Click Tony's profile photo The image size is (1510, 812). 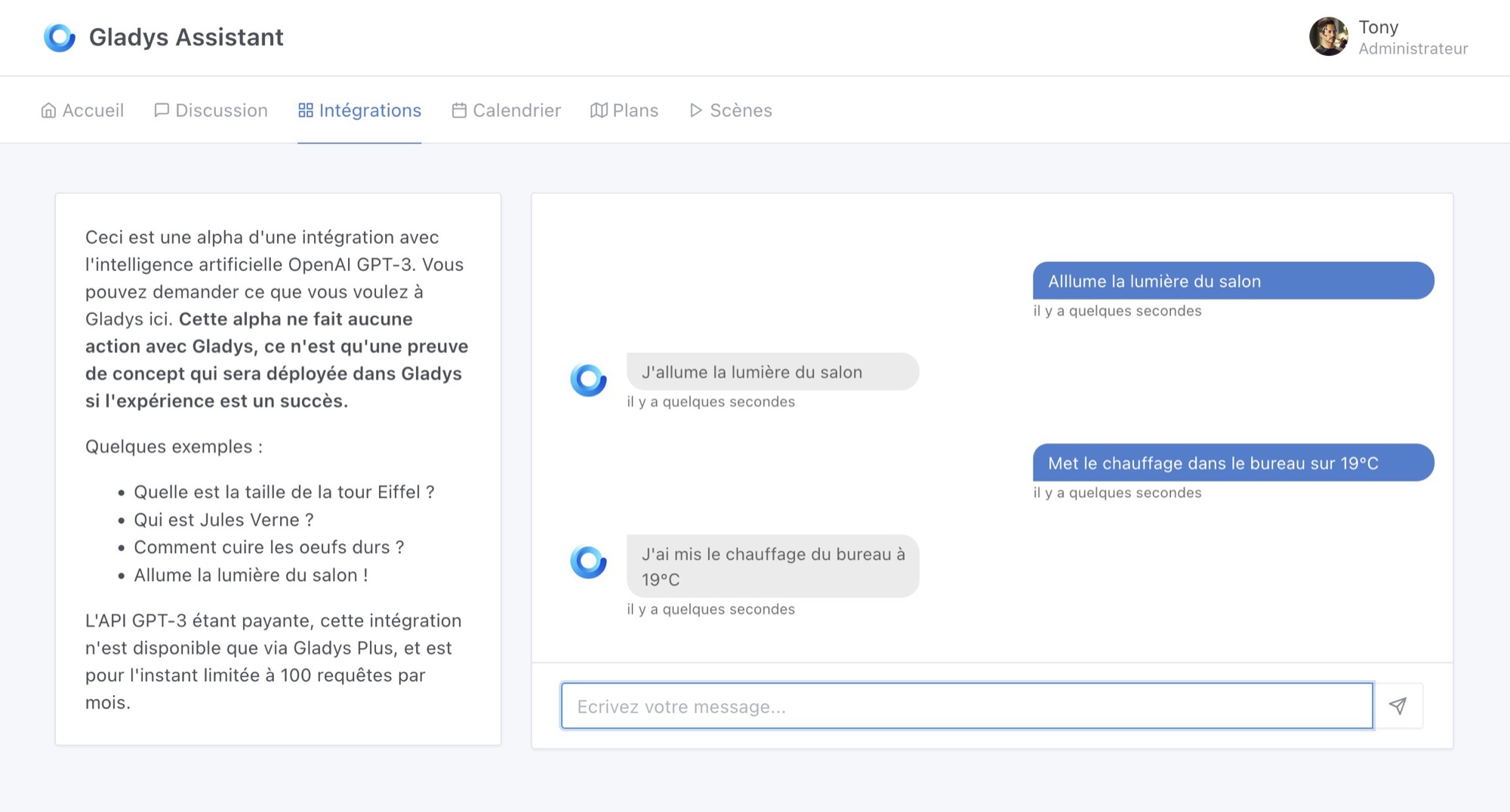[x=1329, y=37]
